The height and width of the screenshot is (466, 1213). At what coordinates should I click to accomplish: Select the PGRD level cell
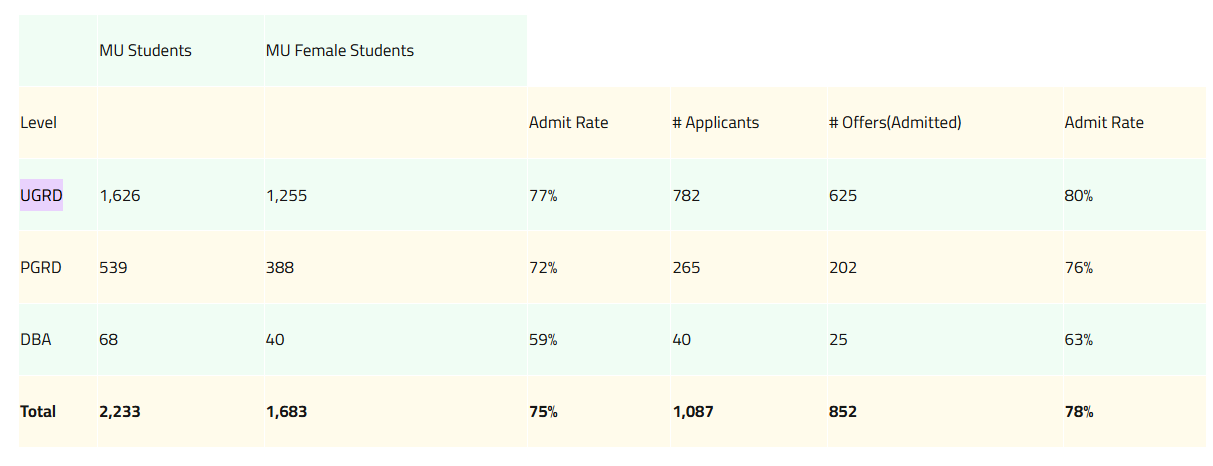(41, 268)
